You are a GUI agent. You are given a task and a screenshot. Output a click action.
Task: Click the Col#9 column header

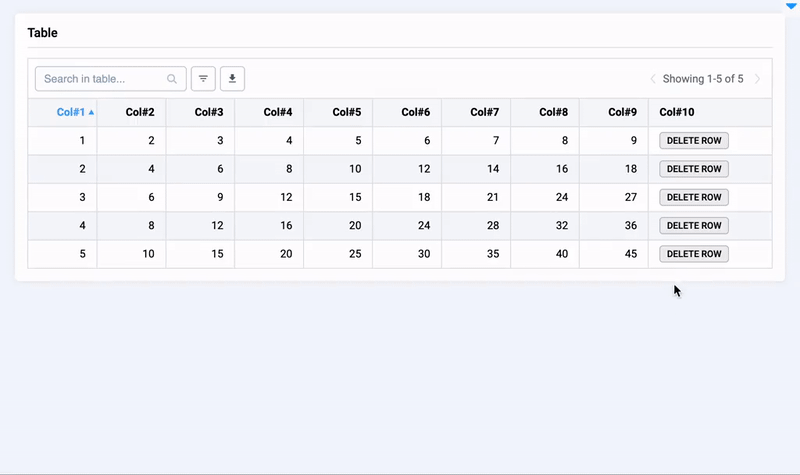point(622,113)
